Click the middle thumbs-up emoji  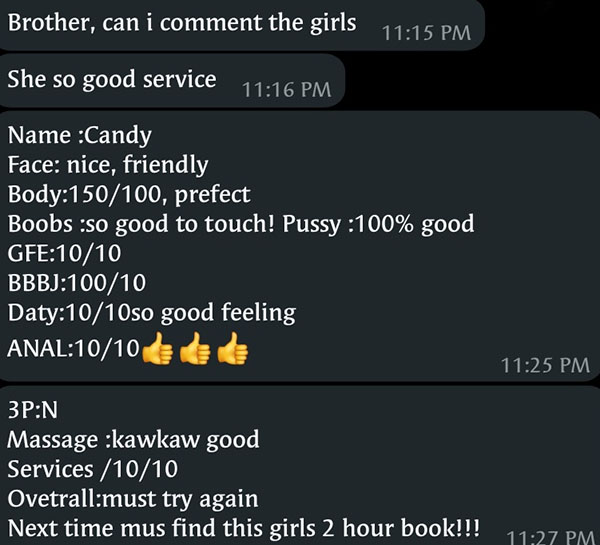(x=195, y=348)
